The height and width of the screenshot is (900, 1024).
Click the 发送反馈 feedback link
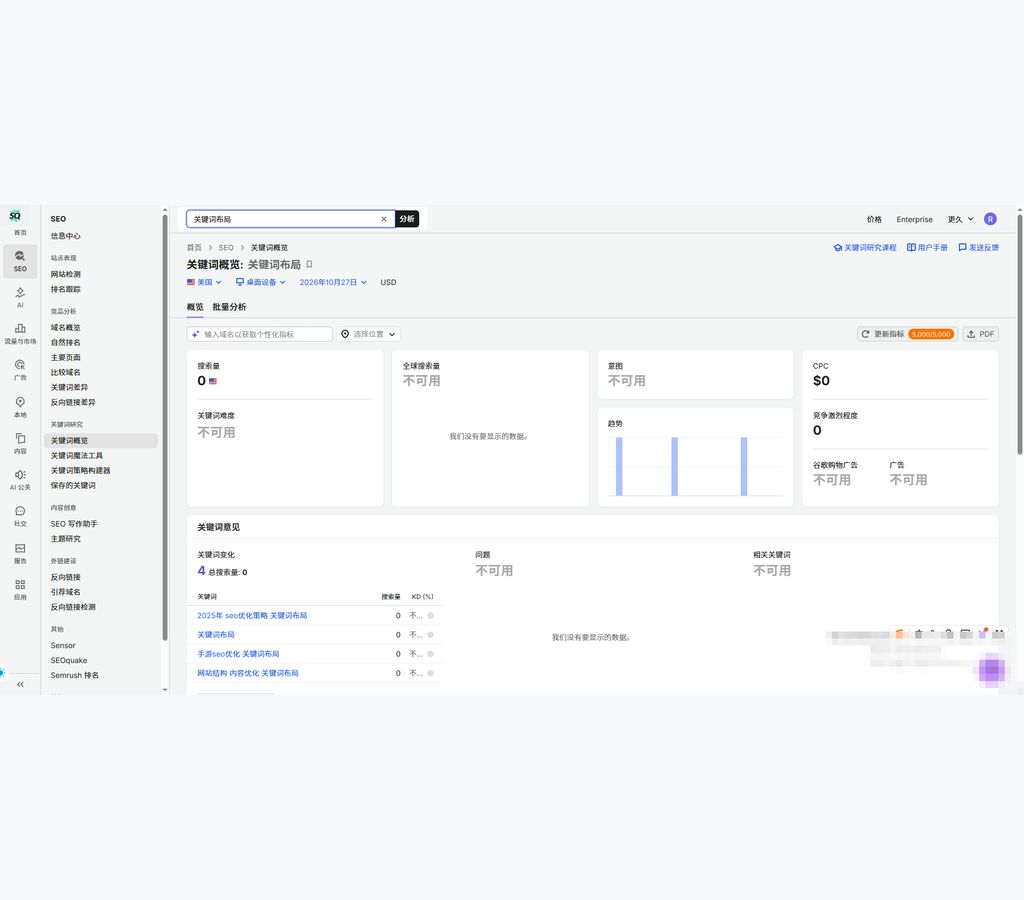pos(978,248)
